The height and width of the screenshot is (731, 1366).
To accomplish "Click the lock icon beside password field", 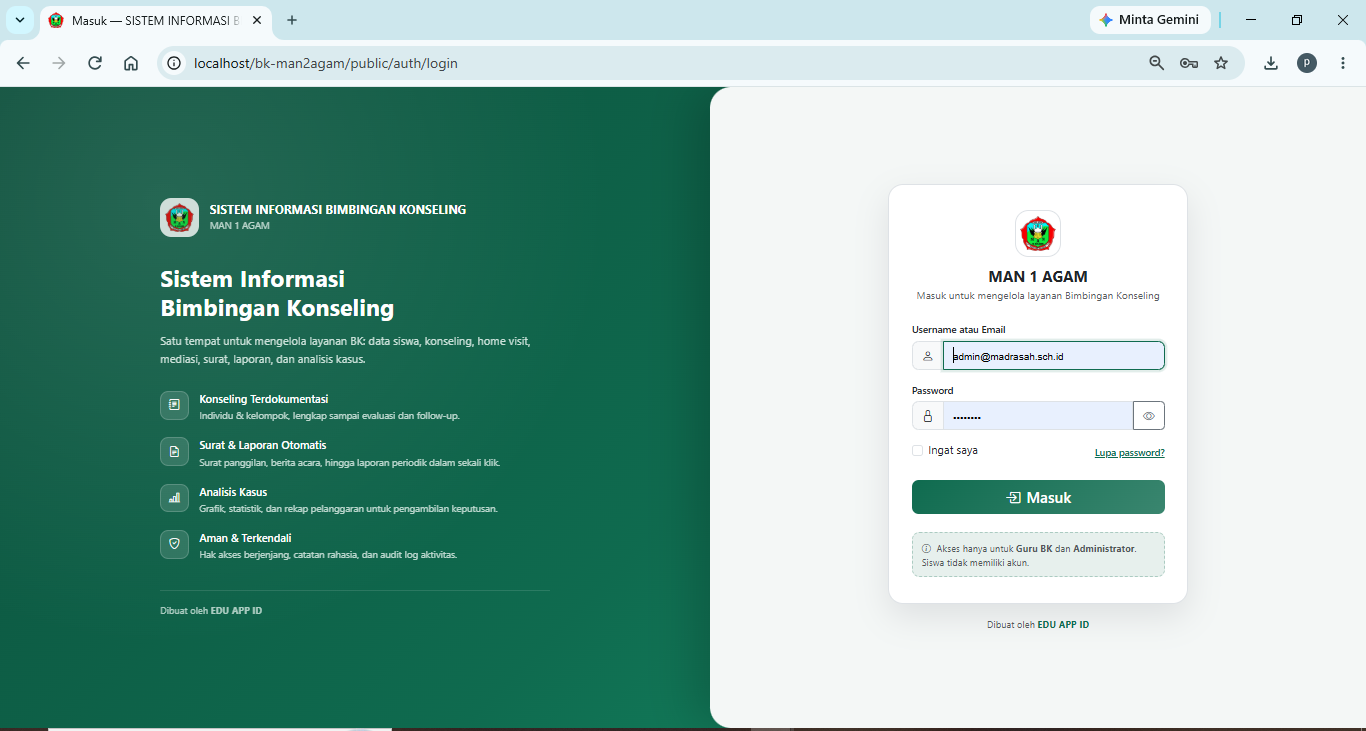I will (927, 416).
